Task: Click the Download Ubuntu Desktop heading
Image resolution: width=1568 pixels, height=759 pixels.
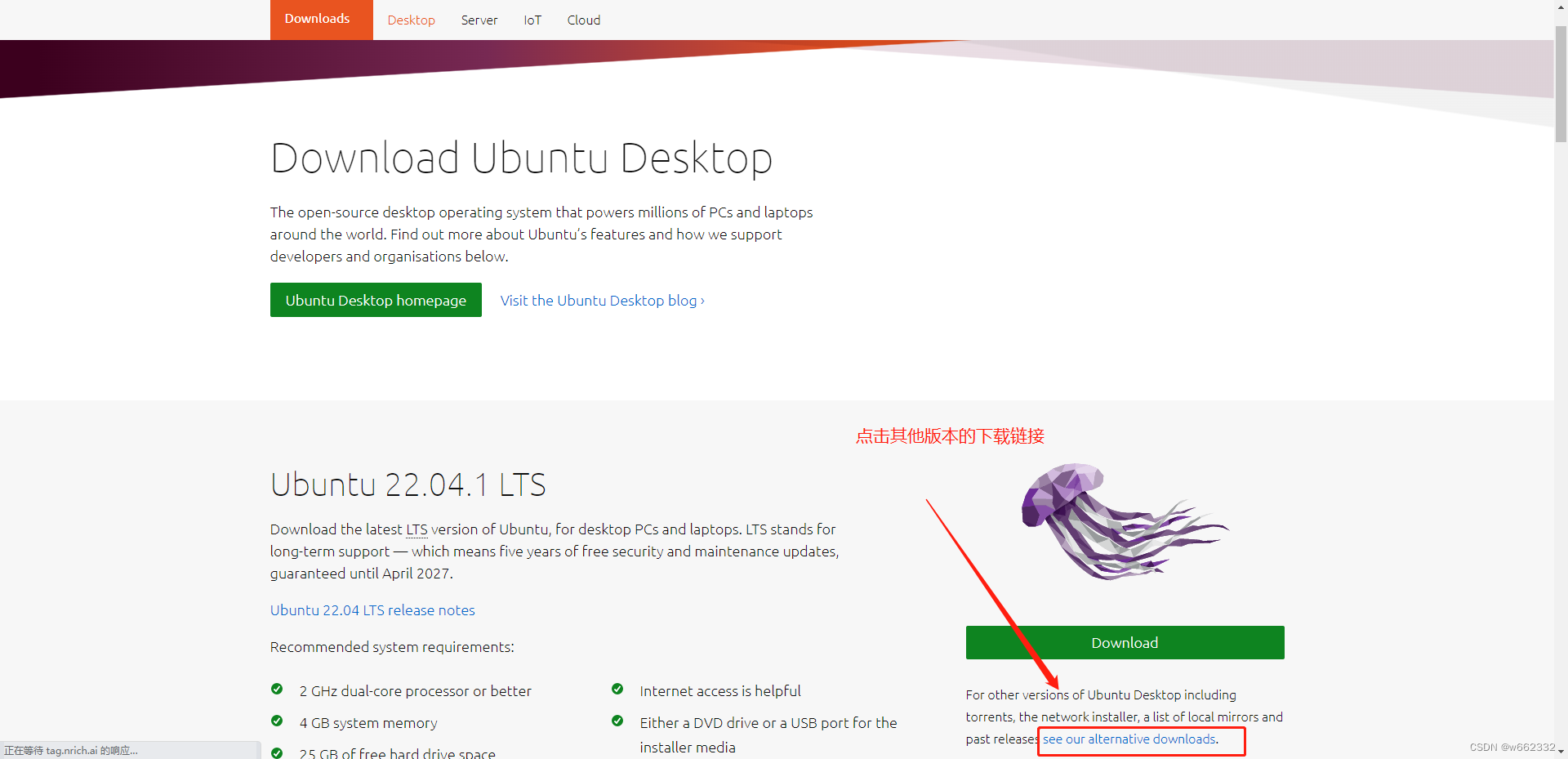Action: tap(521, 158)
